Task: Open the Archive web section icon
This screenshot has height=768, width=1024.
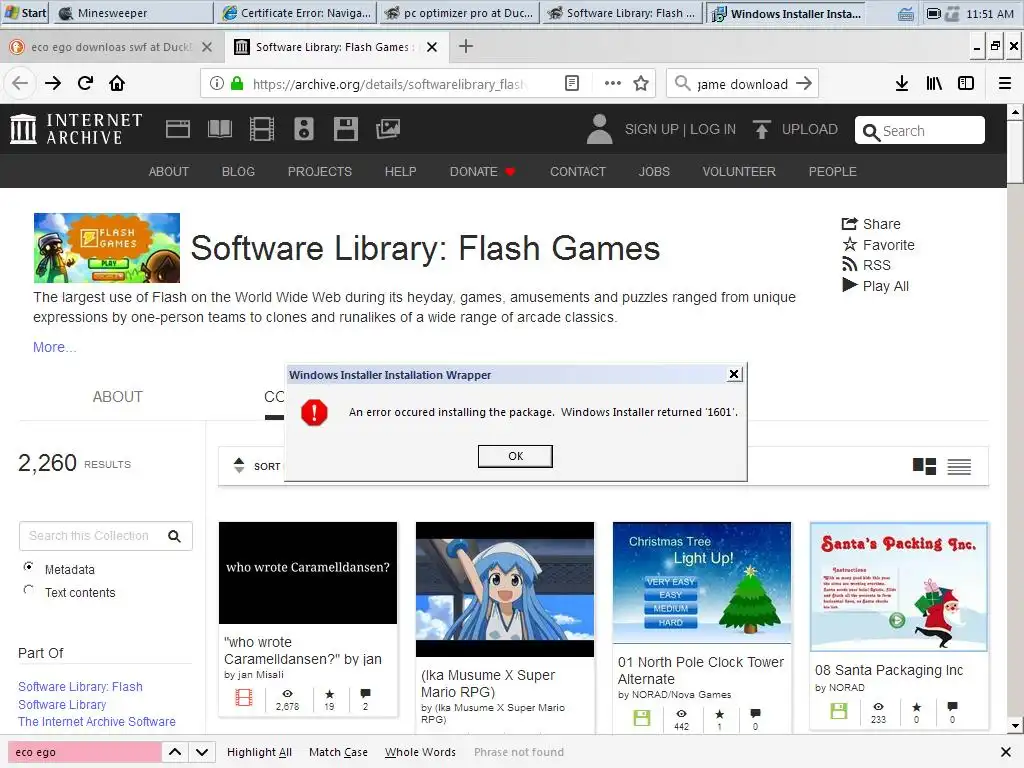Action: (x=178, y=129)
